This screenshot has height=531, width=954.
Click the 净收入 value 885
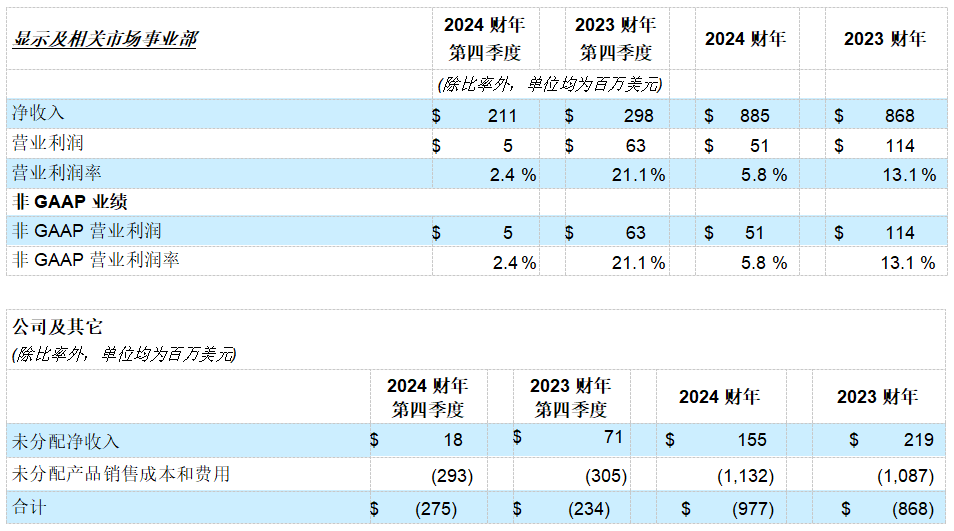pyautogui.click(x=754, y=115)
